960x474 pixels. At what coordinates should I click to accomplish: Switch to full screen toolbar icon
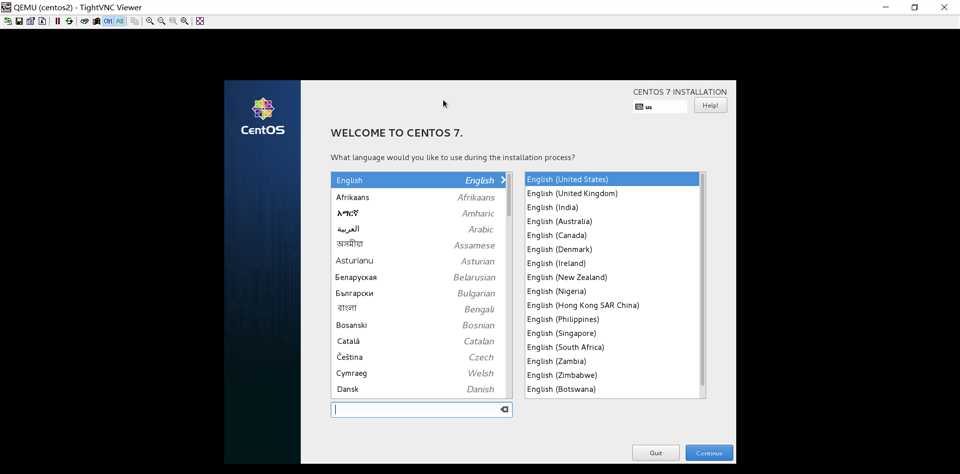(200, 21)
